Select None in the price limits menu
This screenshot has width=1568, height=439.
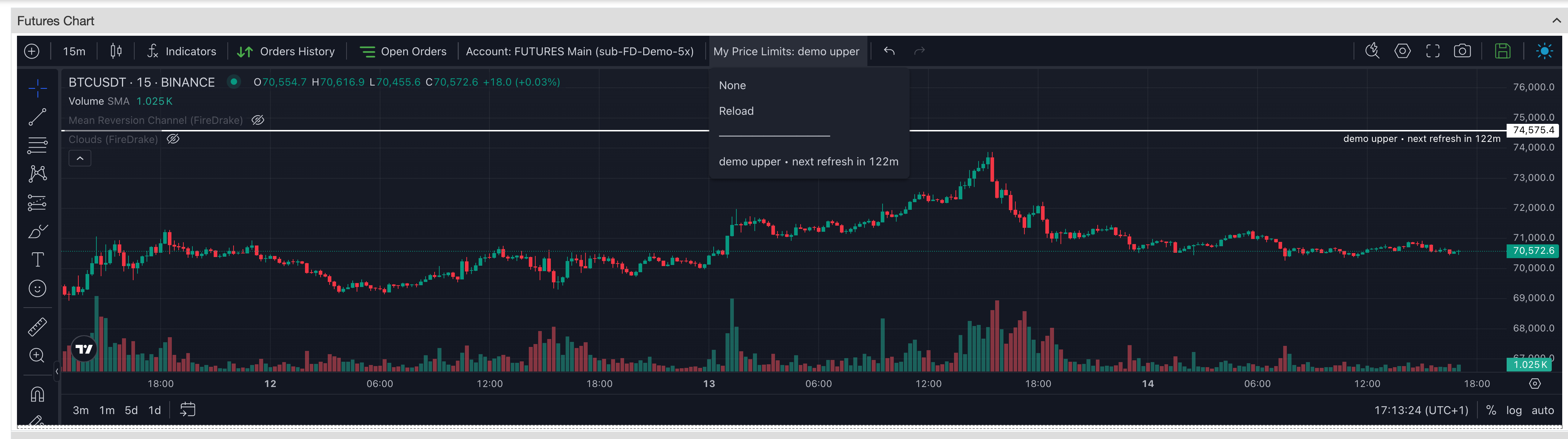point(732,85)
